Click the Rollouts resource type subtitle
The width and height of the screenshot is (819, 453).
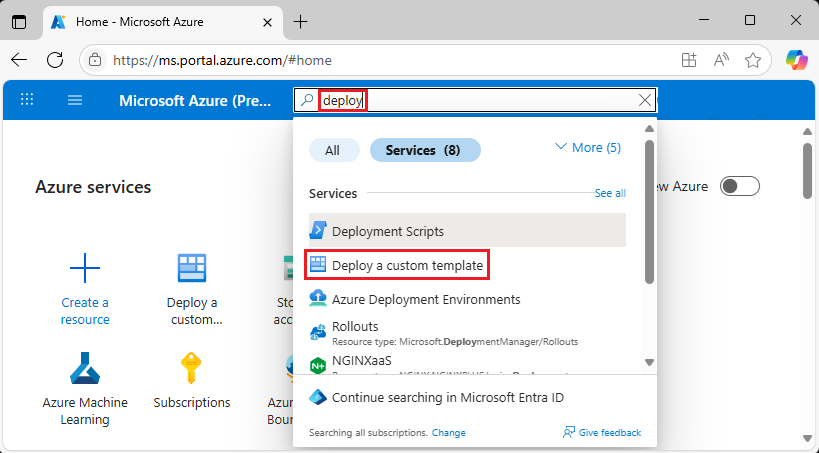(x=455, y=342)
